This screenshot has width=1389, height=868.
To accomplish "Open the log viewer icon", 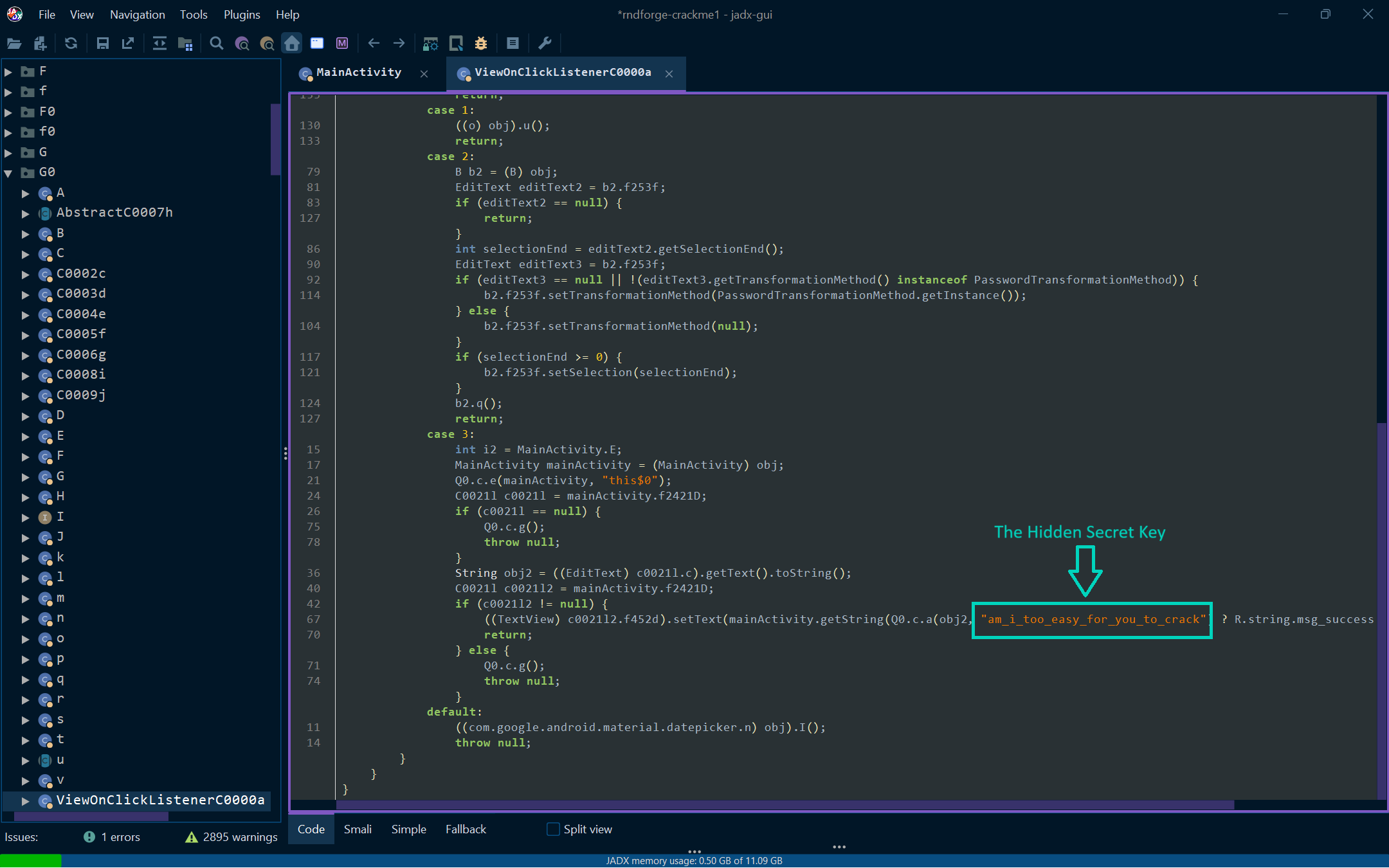I will pyautogui.click(x=513, y=43).
